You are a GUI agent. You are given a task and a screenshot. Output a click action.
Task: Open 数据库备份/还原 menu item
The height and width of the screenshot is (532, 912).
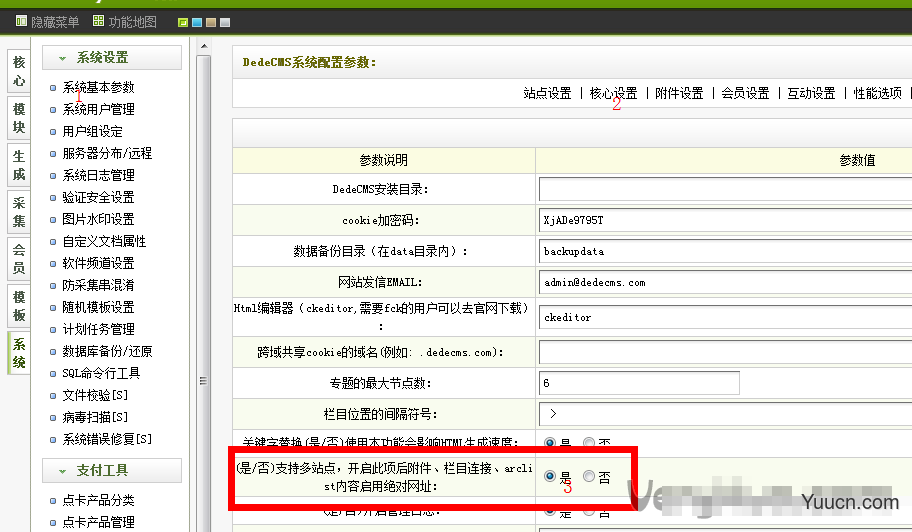pos(107,352)
